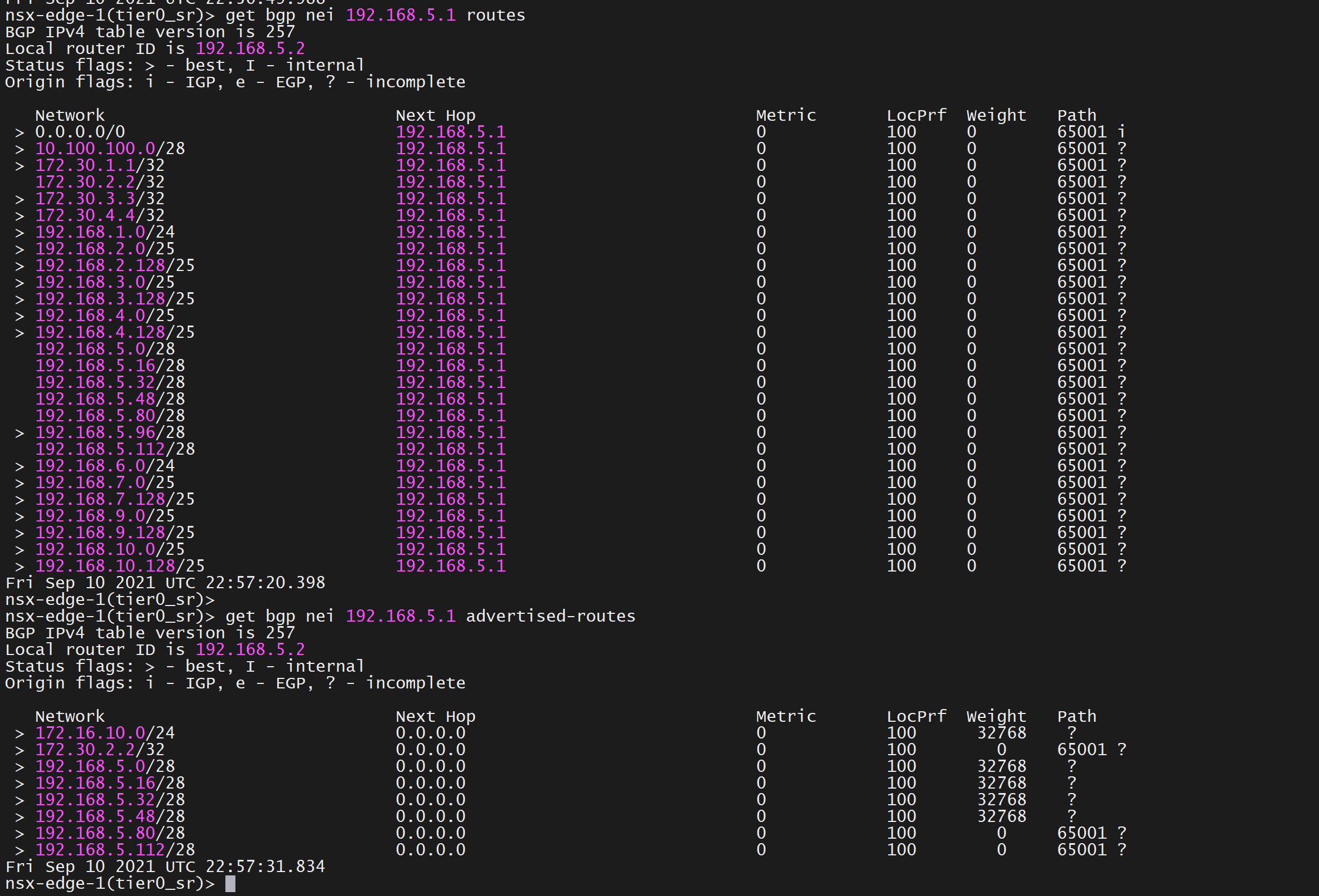Viewport: 1319px width, 896px height.
Task: Click the '65001 i' path value
Action: [x=1090, y=132]
